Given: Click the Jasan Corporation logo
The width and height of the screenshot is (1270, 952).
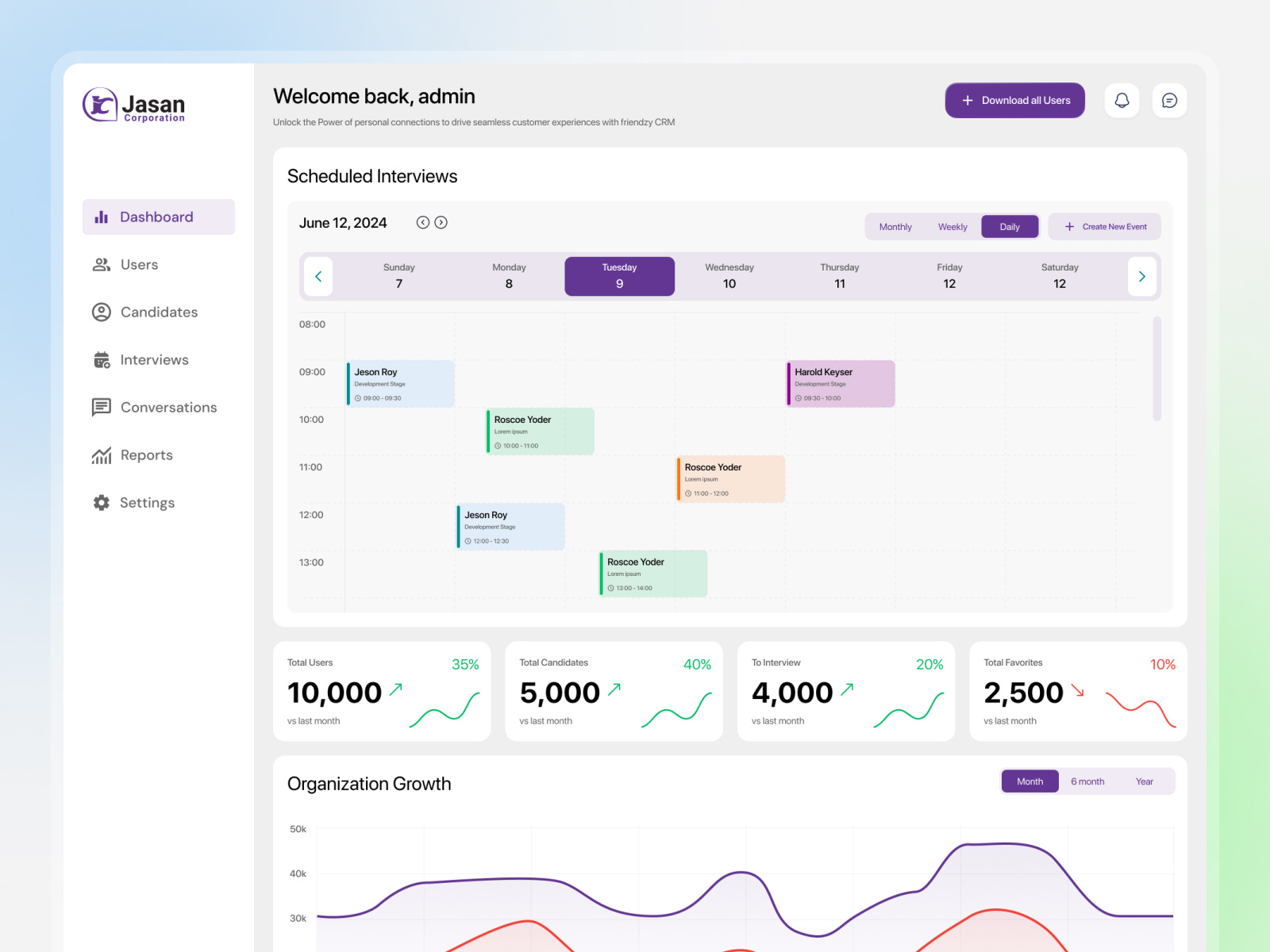Looking at the screenshot, I should [x=133, y=105].
